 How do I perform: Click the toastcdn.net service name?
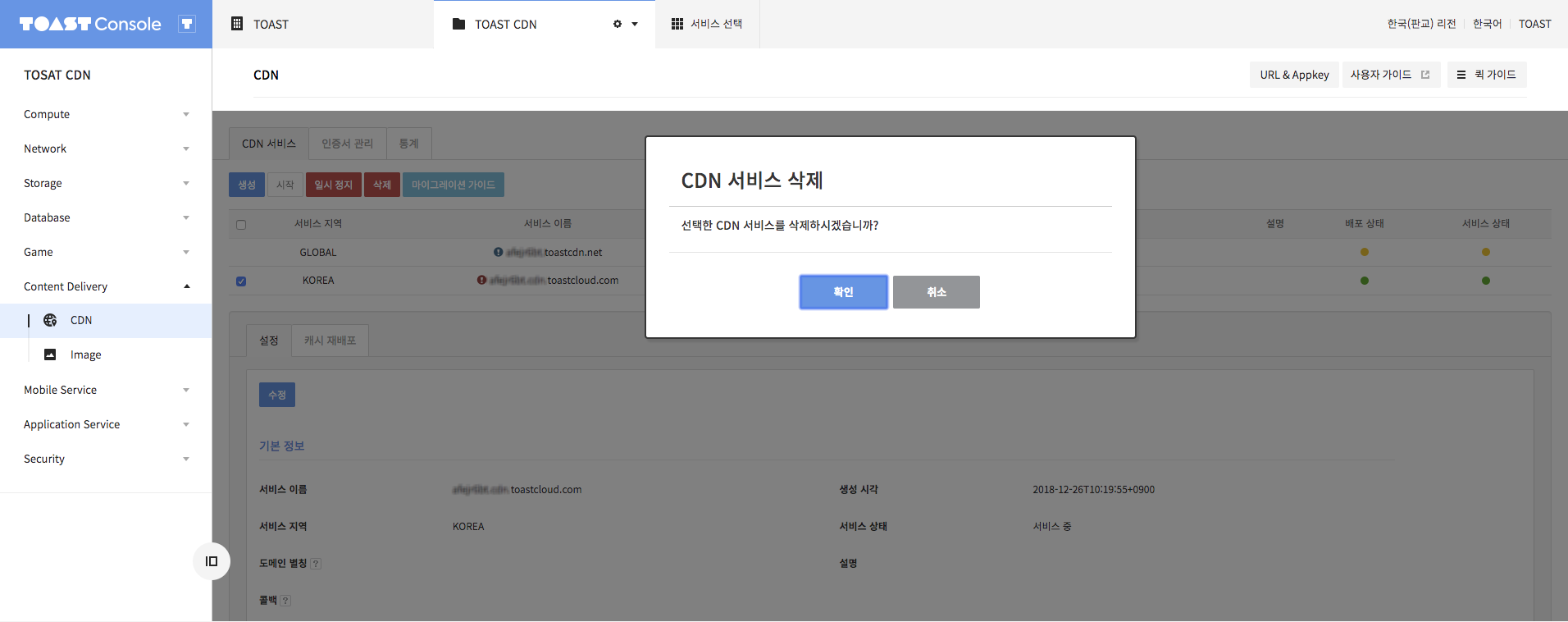tap(554, 253)
